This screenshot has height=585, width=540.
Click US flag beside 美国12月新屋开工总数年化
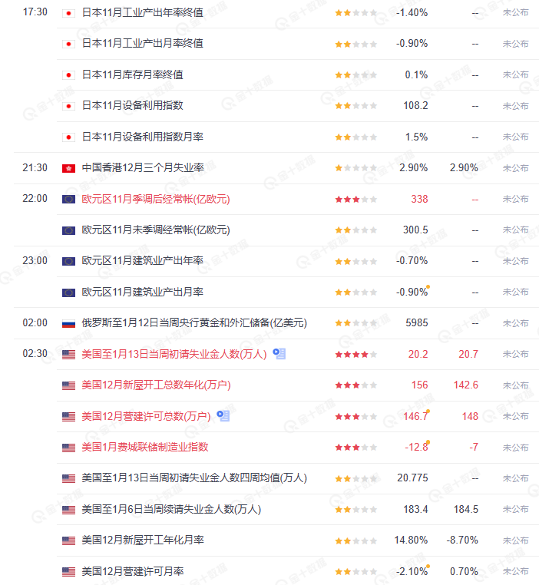click(x=68, y=385)
